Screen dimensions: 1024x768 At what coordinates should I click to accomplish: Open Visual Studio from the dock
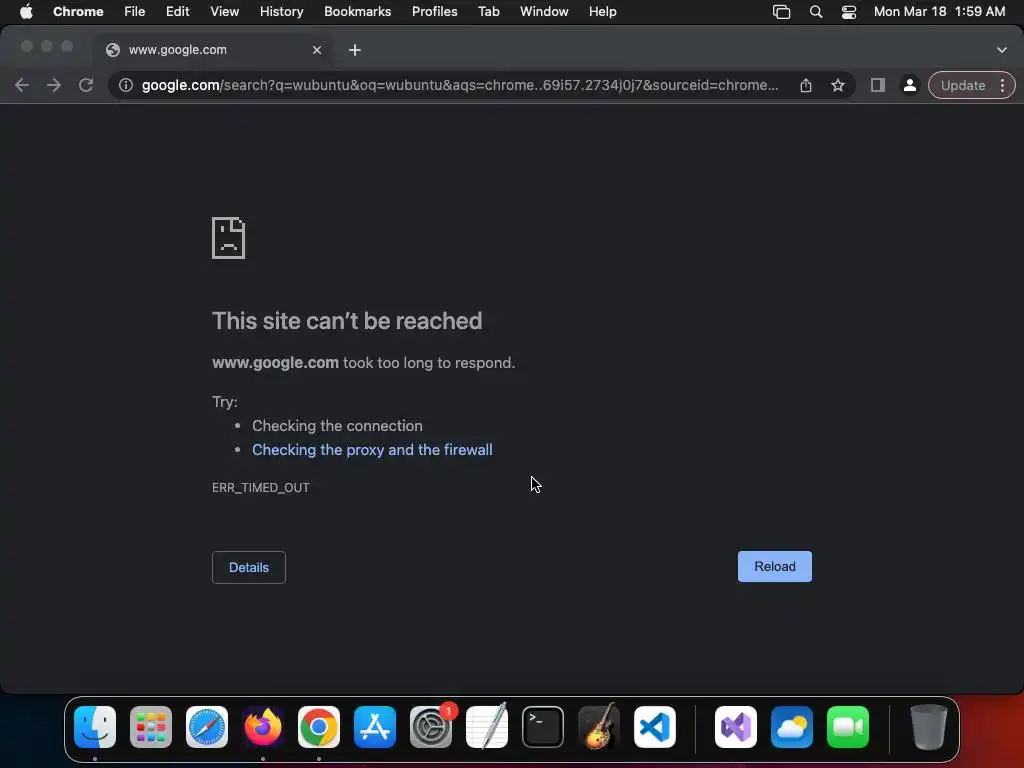coord(736,727)
